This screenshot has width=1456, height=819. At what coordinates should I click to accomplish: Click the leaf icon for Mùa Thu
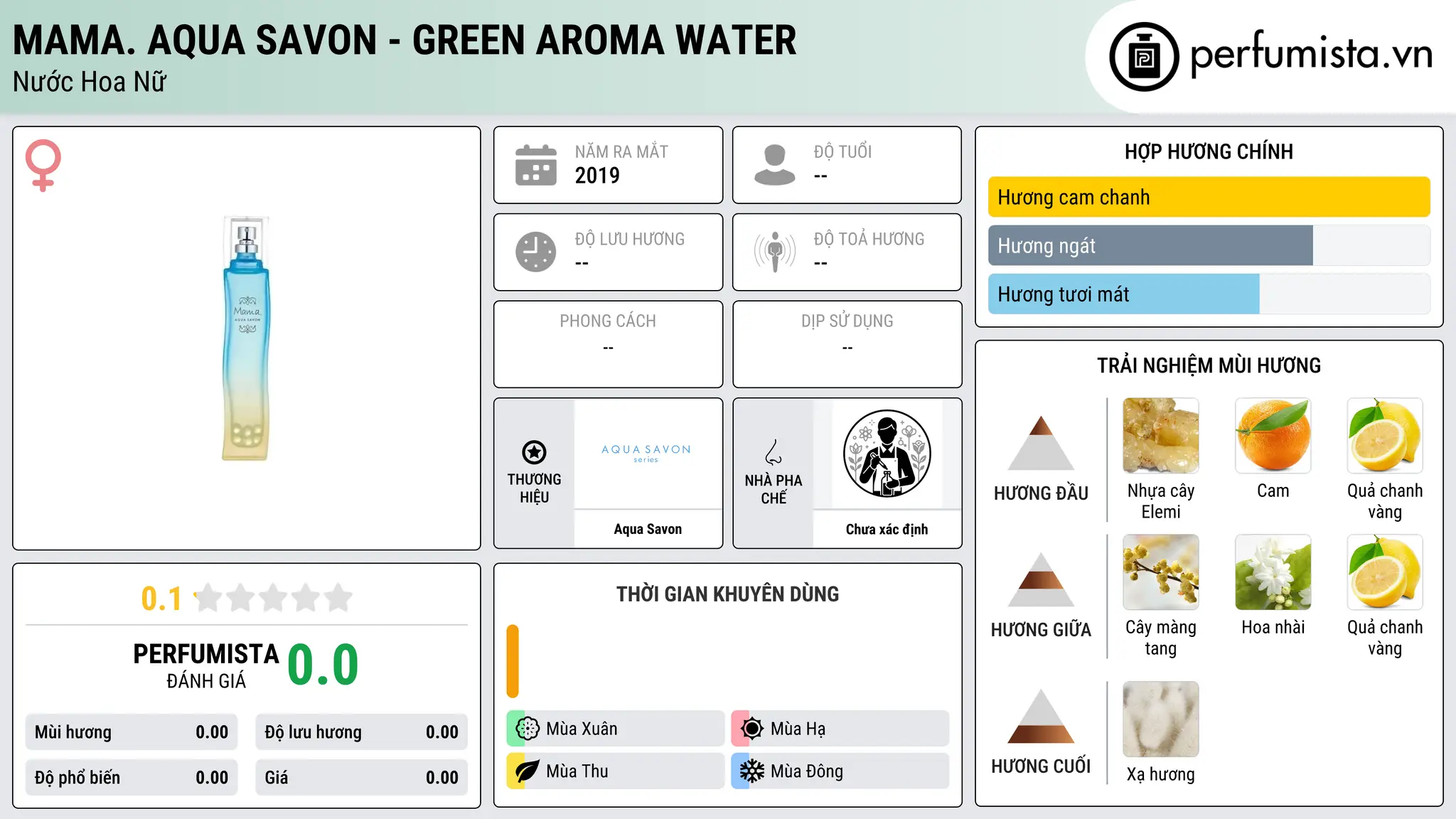point(528,771)
